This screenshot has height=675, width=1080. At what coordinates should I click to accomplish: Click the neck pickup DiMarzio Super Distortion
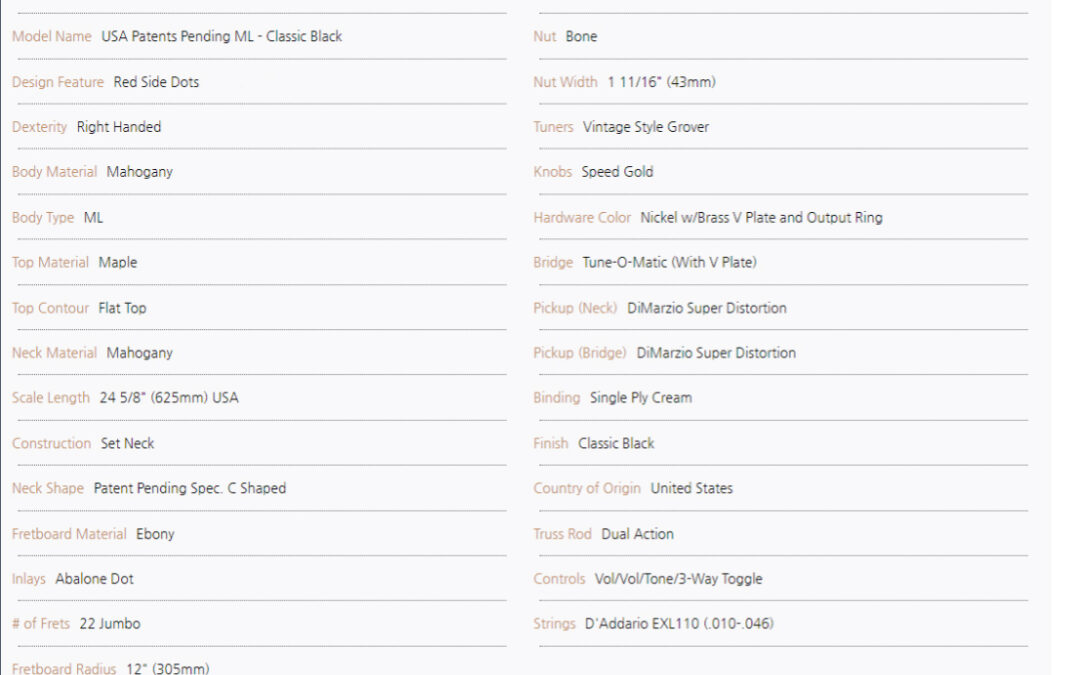707,308
